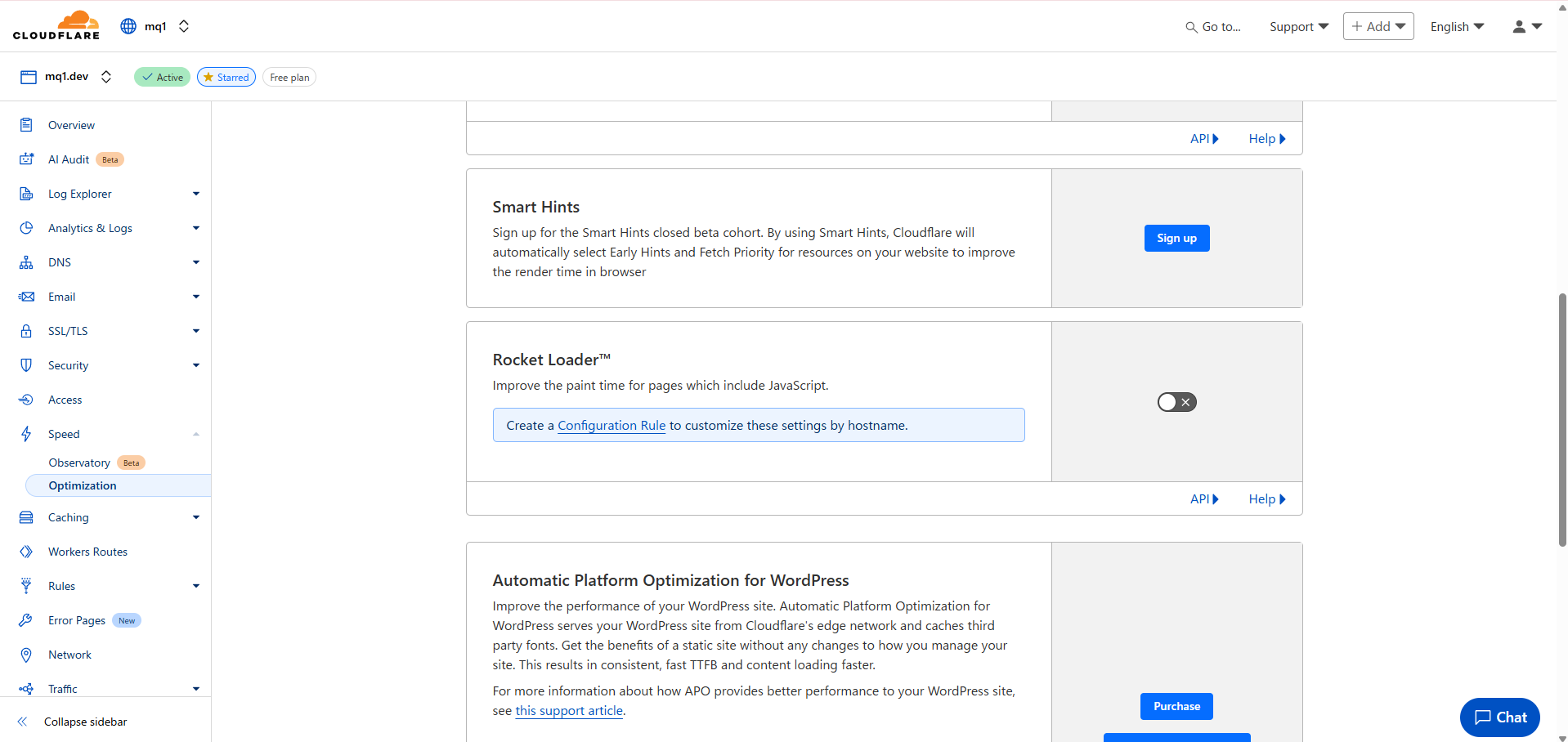
Task: Click the globe account icon beside mq1
Action: (128, 26)
